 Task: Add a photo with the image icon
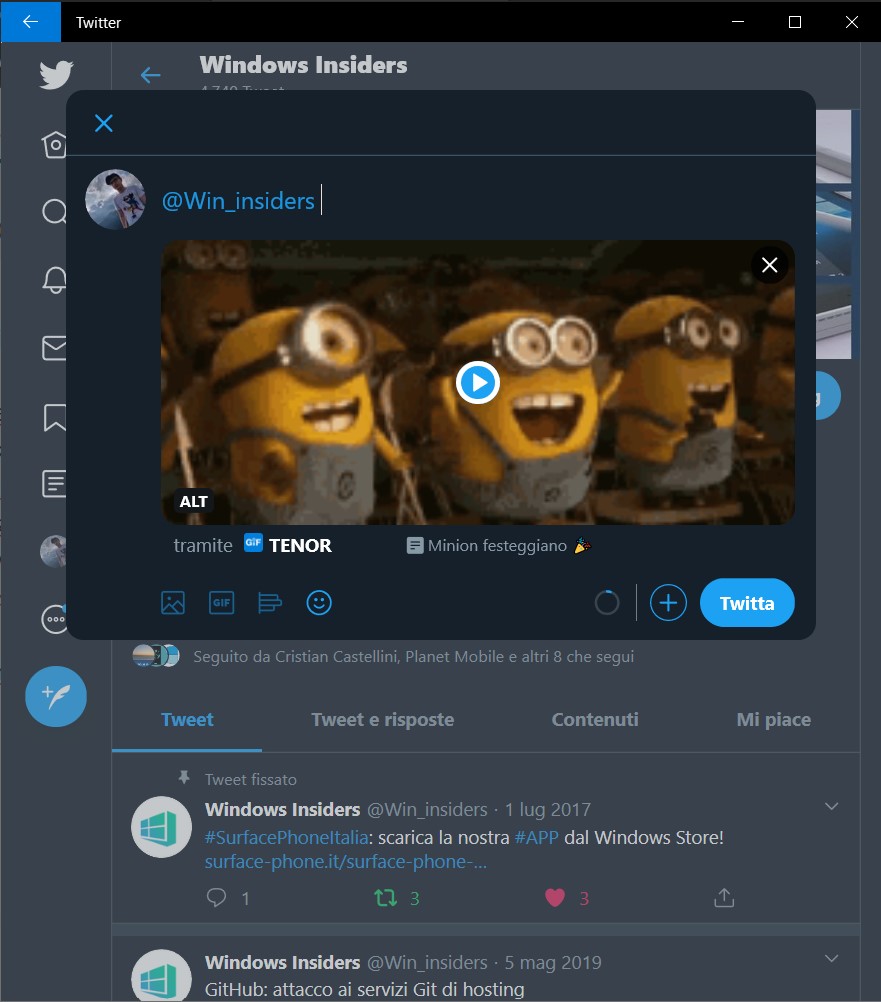point(172,603)
